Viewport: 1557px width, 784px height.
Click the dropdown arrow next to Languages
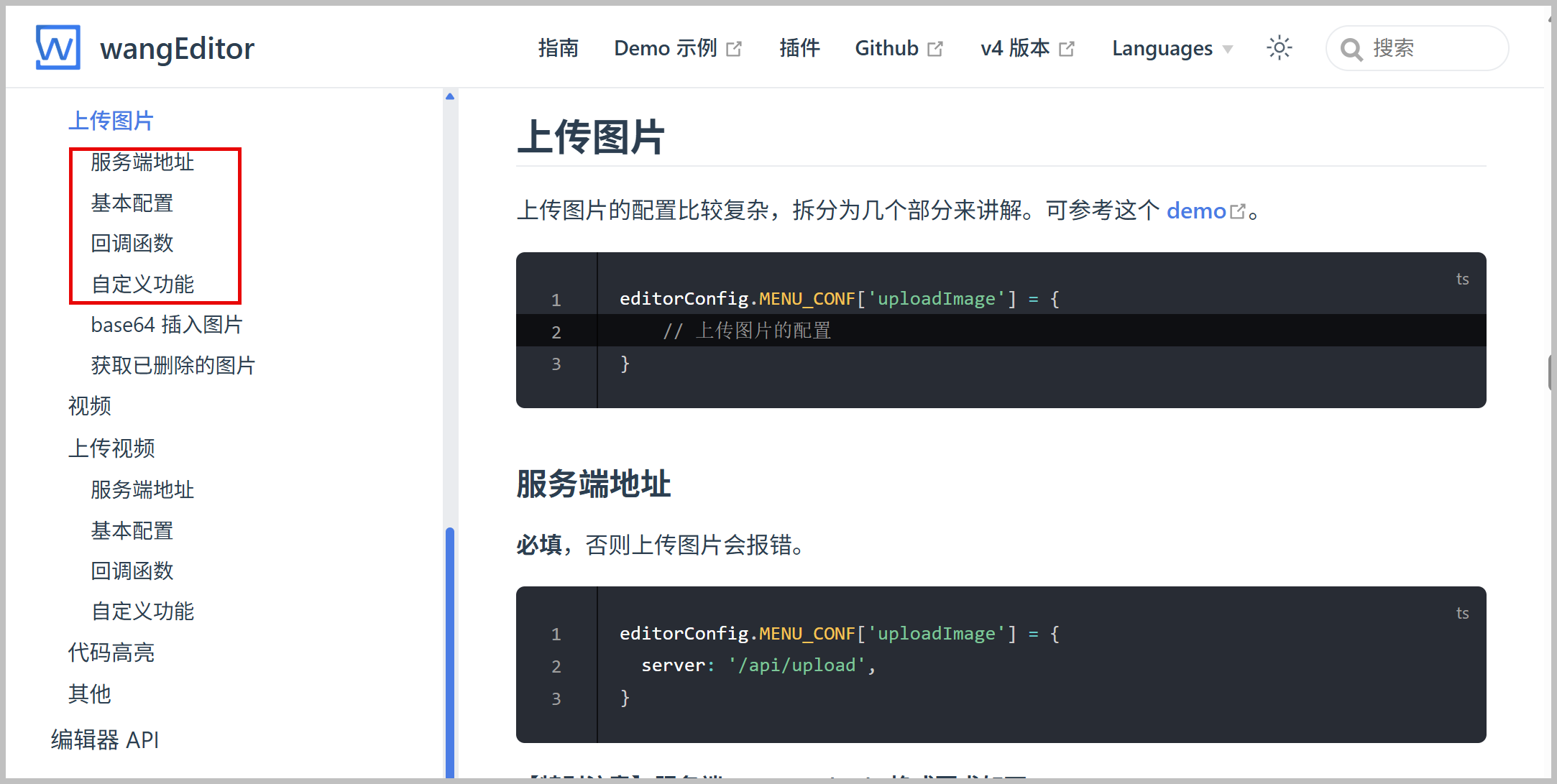1228,50
